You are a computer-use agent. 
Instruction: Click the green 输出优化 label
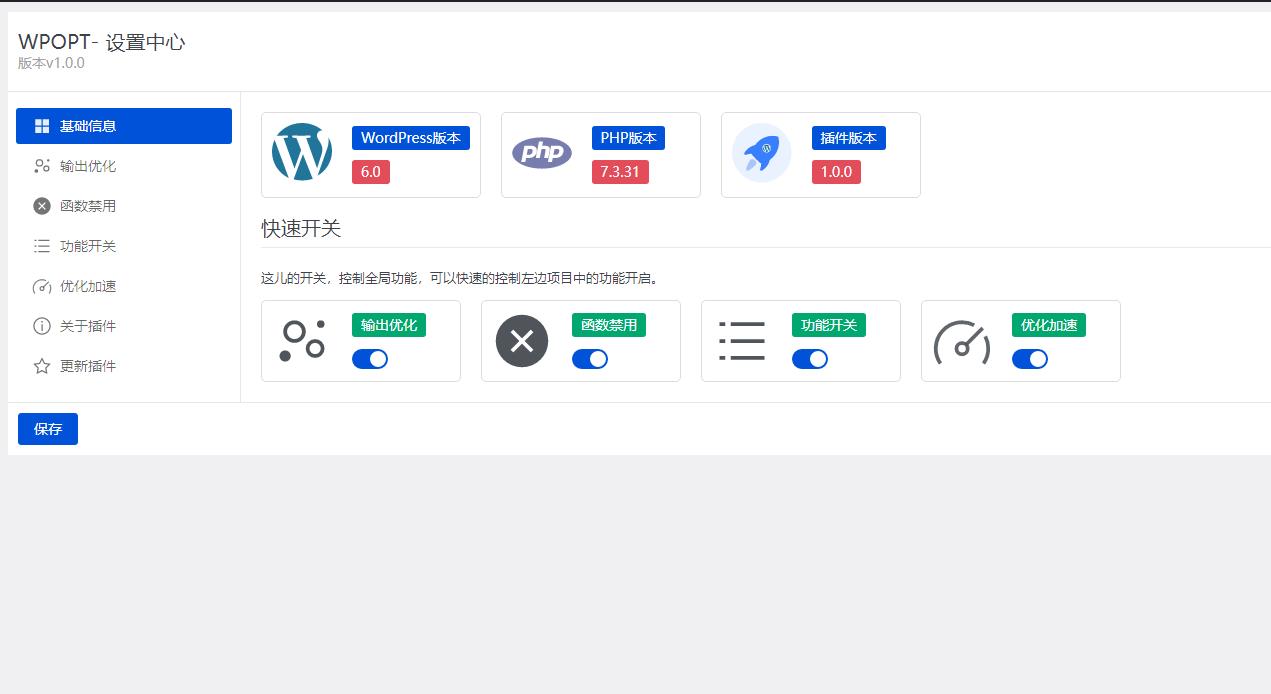[389, 325]
